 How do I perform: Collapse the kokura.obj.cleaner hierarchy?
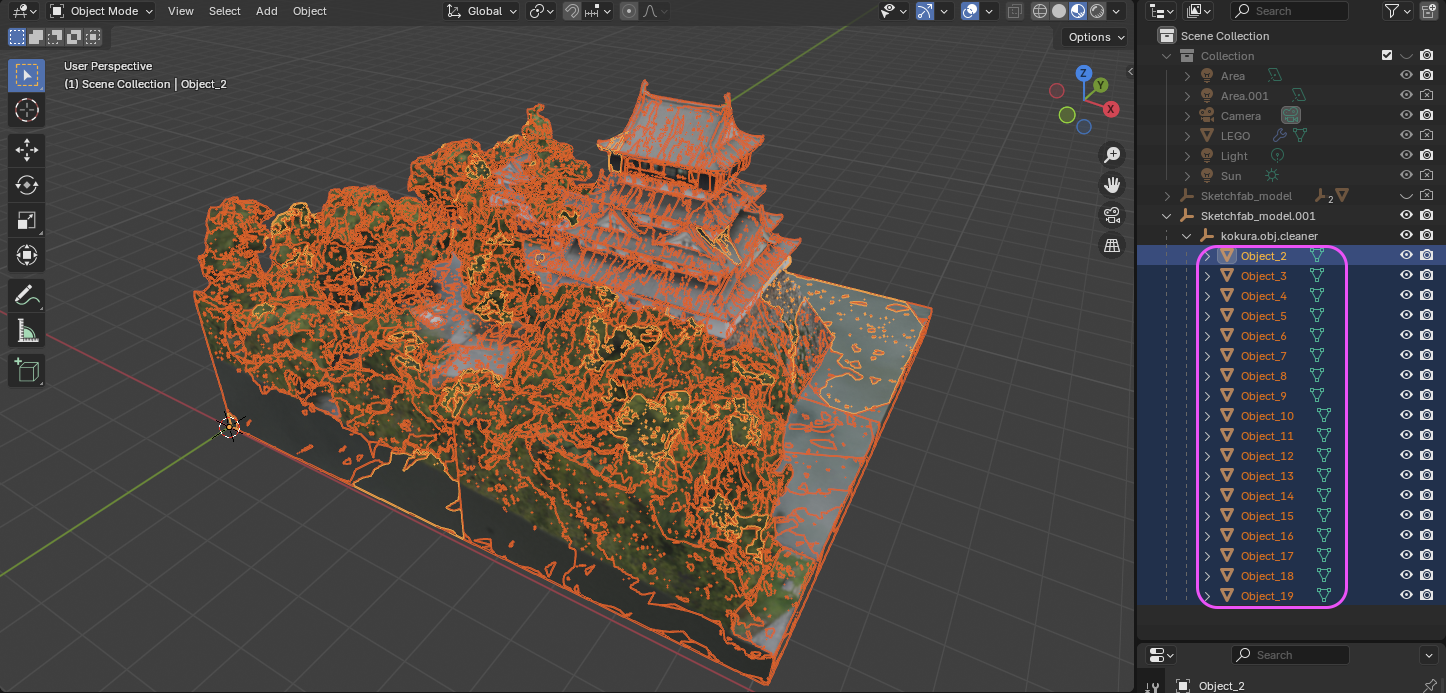[x=1187, y=236]
